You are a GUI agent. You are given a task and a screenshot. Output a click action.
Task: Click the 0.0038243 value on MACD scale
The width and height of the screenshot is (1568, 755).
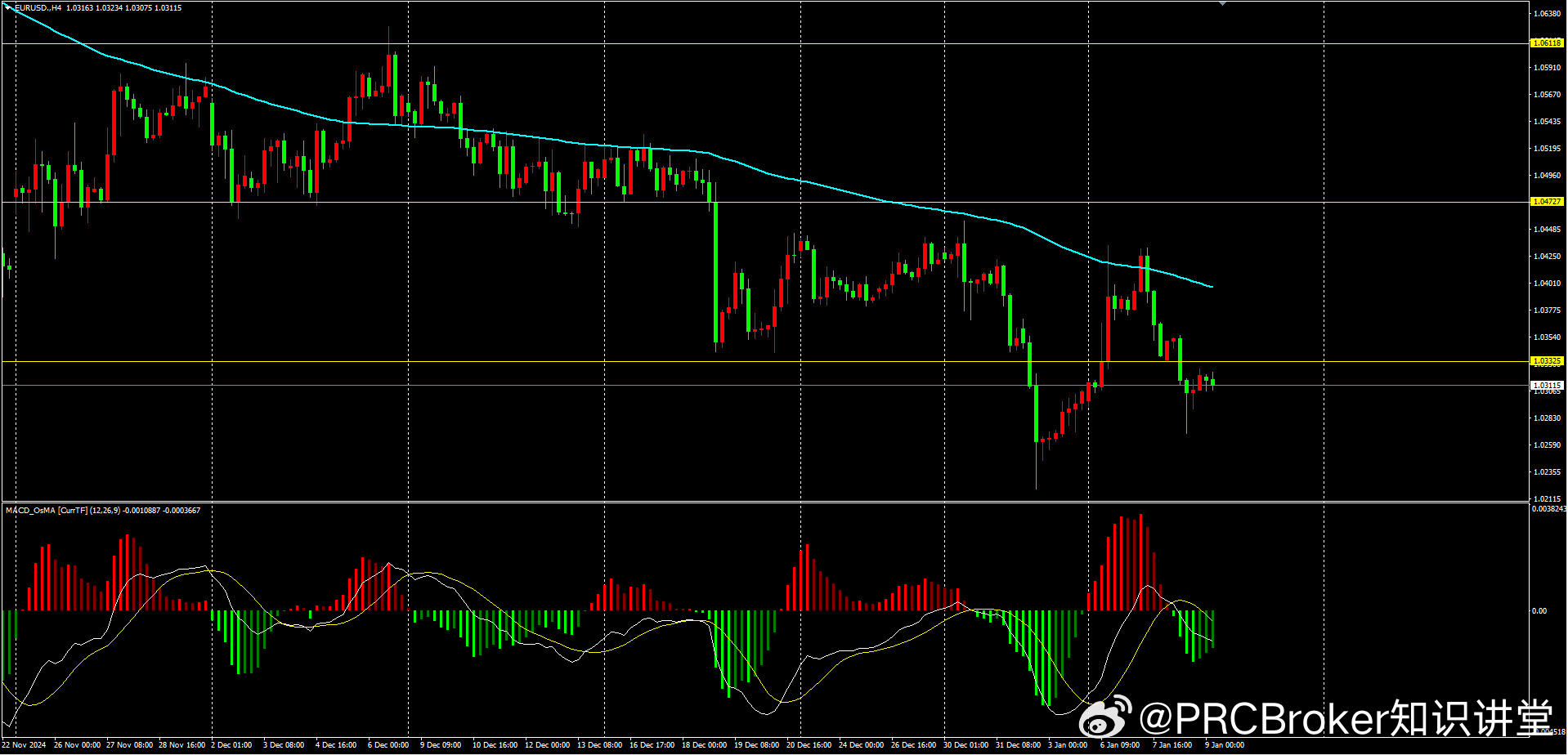click(1548, 509)
